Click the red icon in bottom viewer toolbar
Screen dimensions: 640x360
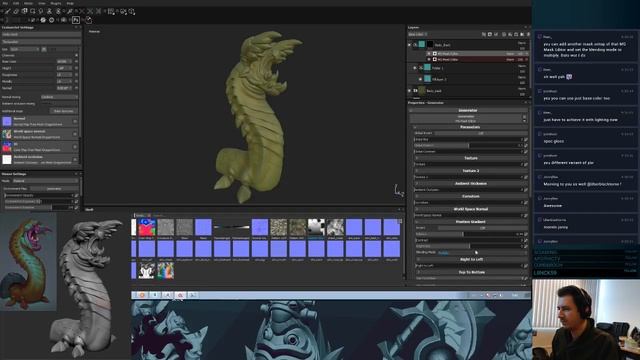180,295
